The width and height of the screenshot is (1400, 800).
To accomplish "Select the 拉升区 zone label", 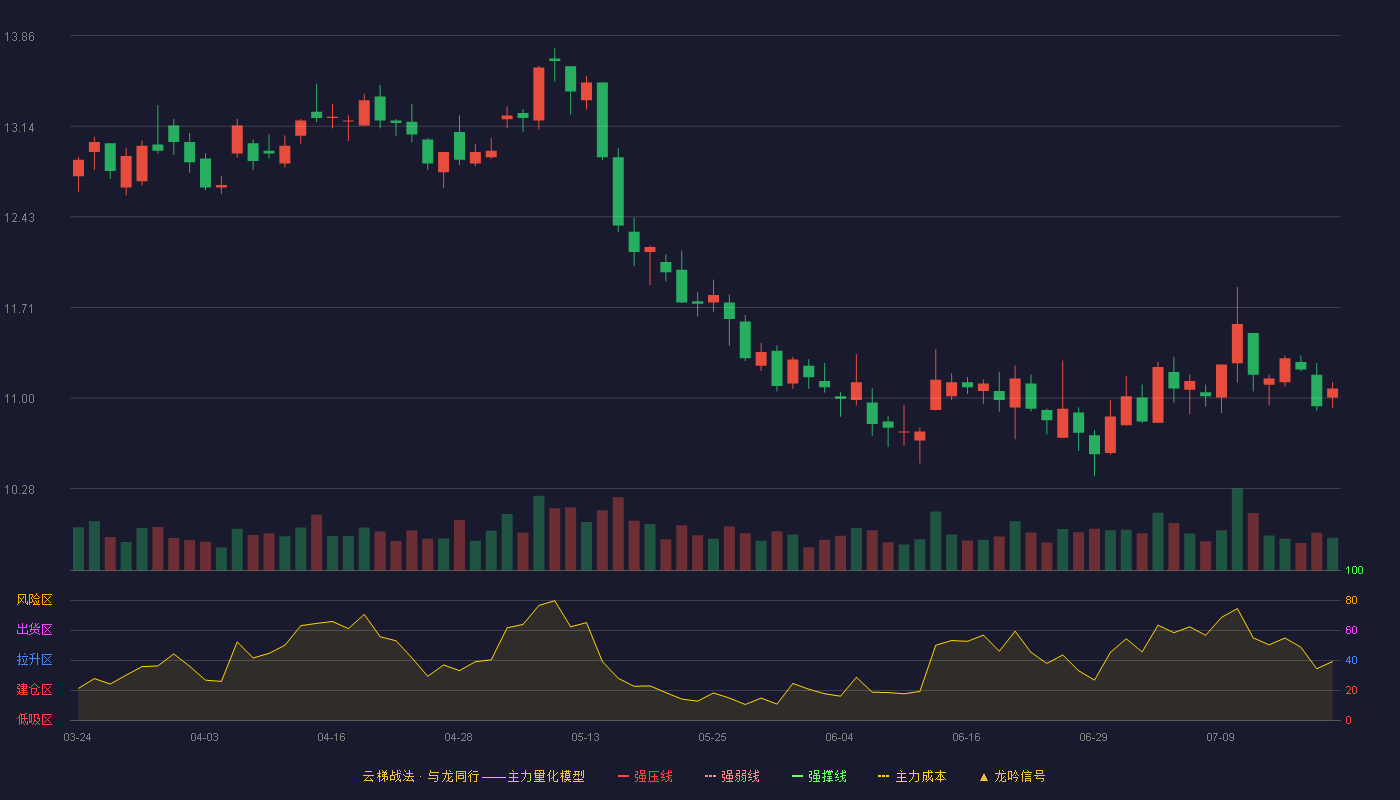I will coord(34,660).
